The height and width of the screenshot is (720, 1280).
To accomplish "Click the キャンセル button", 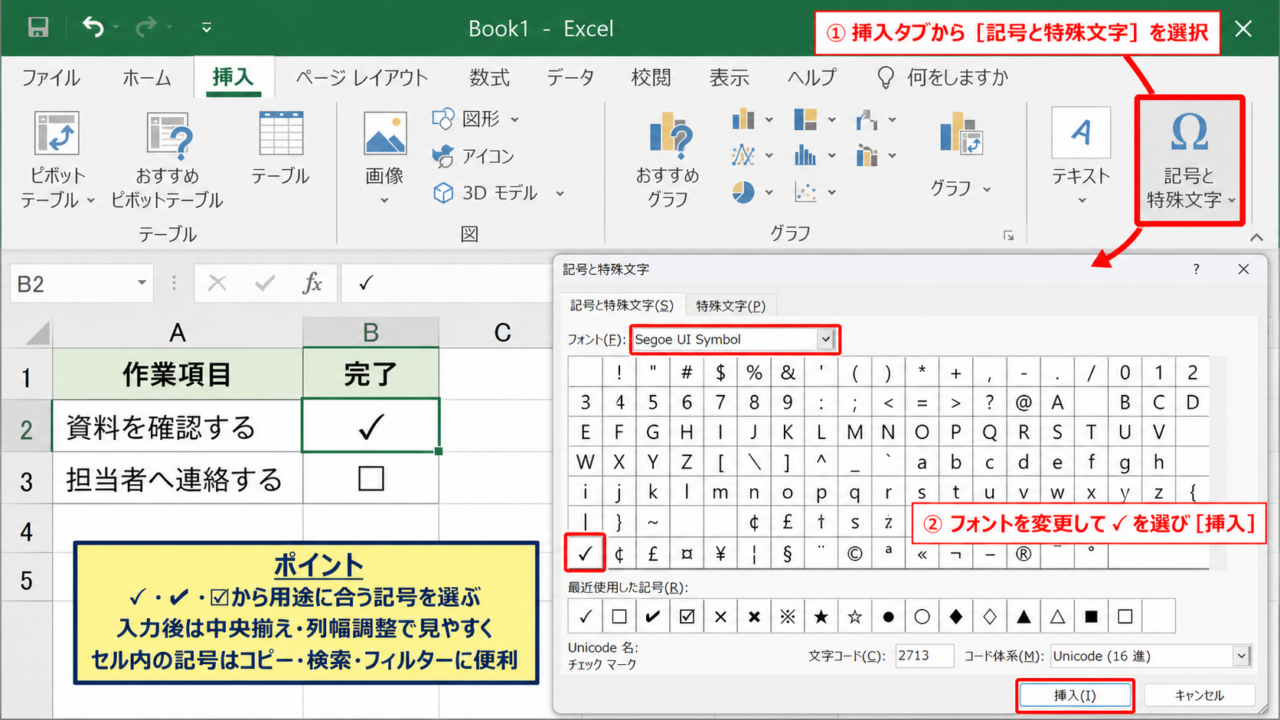I will click(x=1199, y=695).
